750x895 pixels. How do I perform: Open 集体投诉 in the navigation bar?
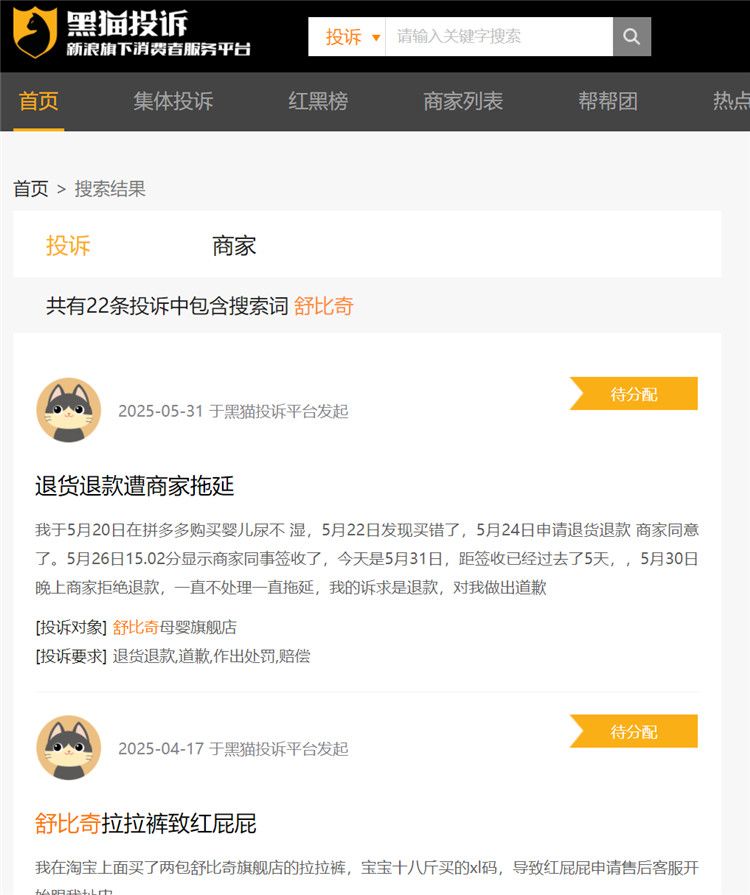click(x=173, y=101)
